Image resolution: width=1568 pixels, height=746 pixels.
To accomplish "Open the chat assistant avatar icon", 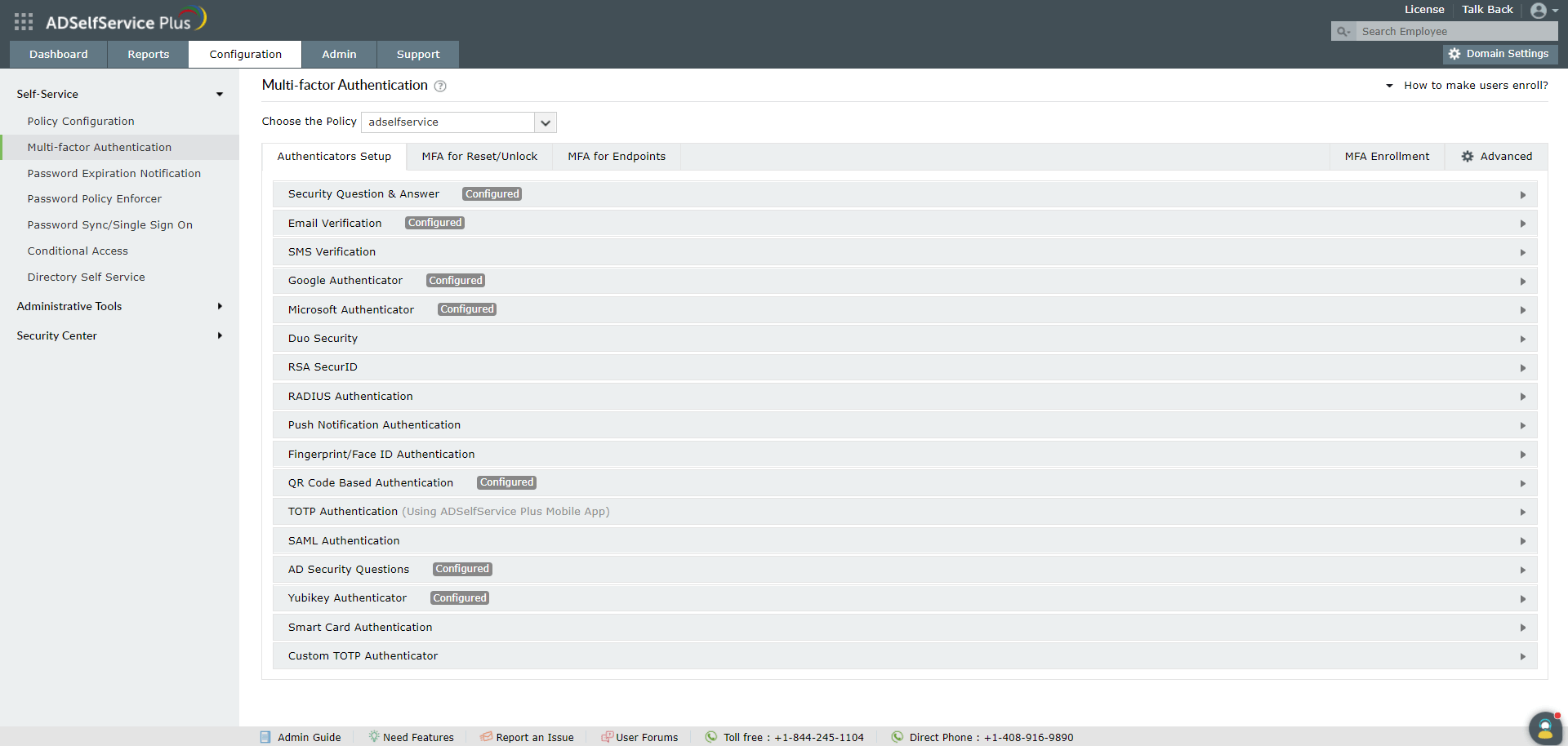I will point(1545,729).
